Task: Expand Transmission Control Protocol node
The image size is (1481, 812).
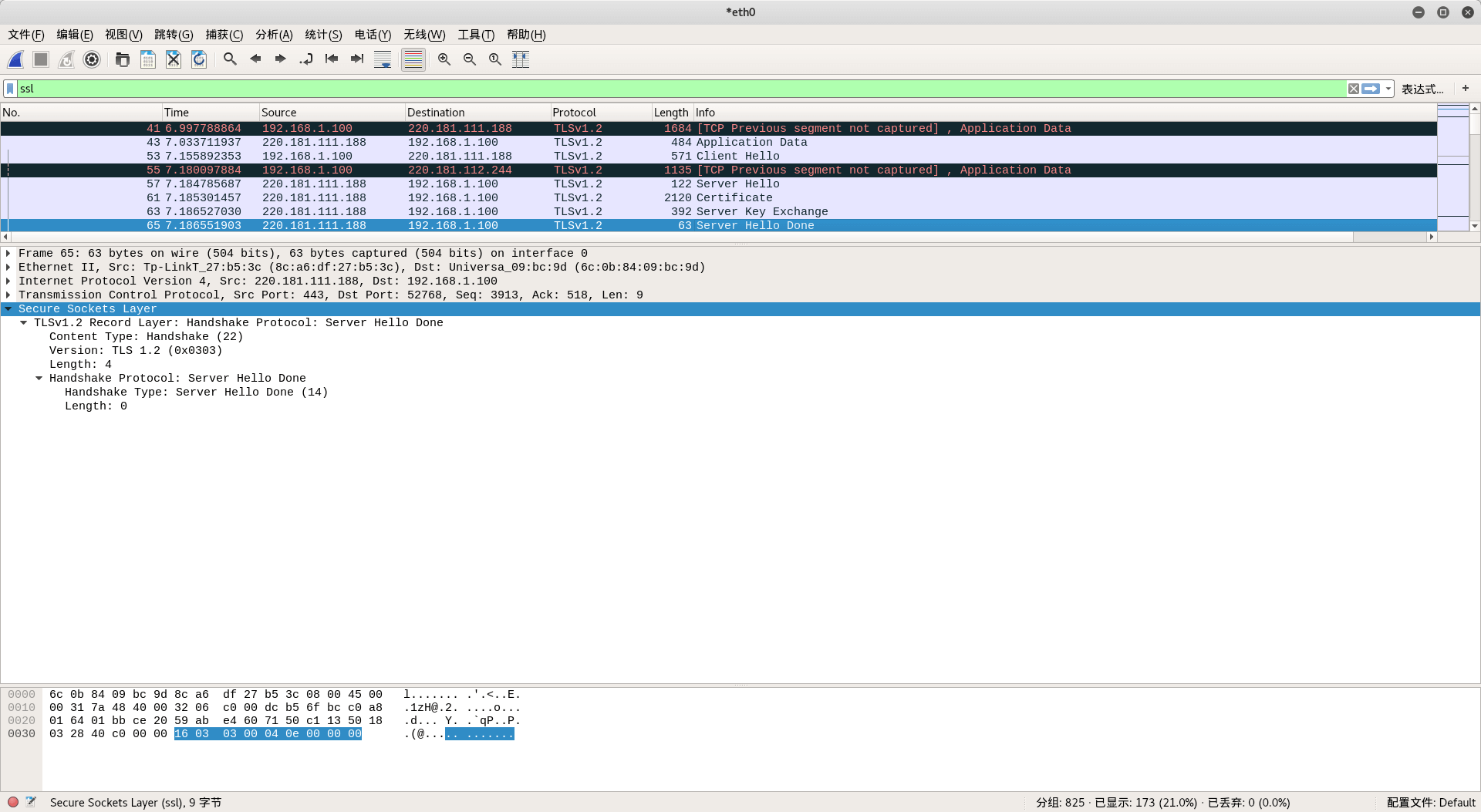Action: [8, 295]
